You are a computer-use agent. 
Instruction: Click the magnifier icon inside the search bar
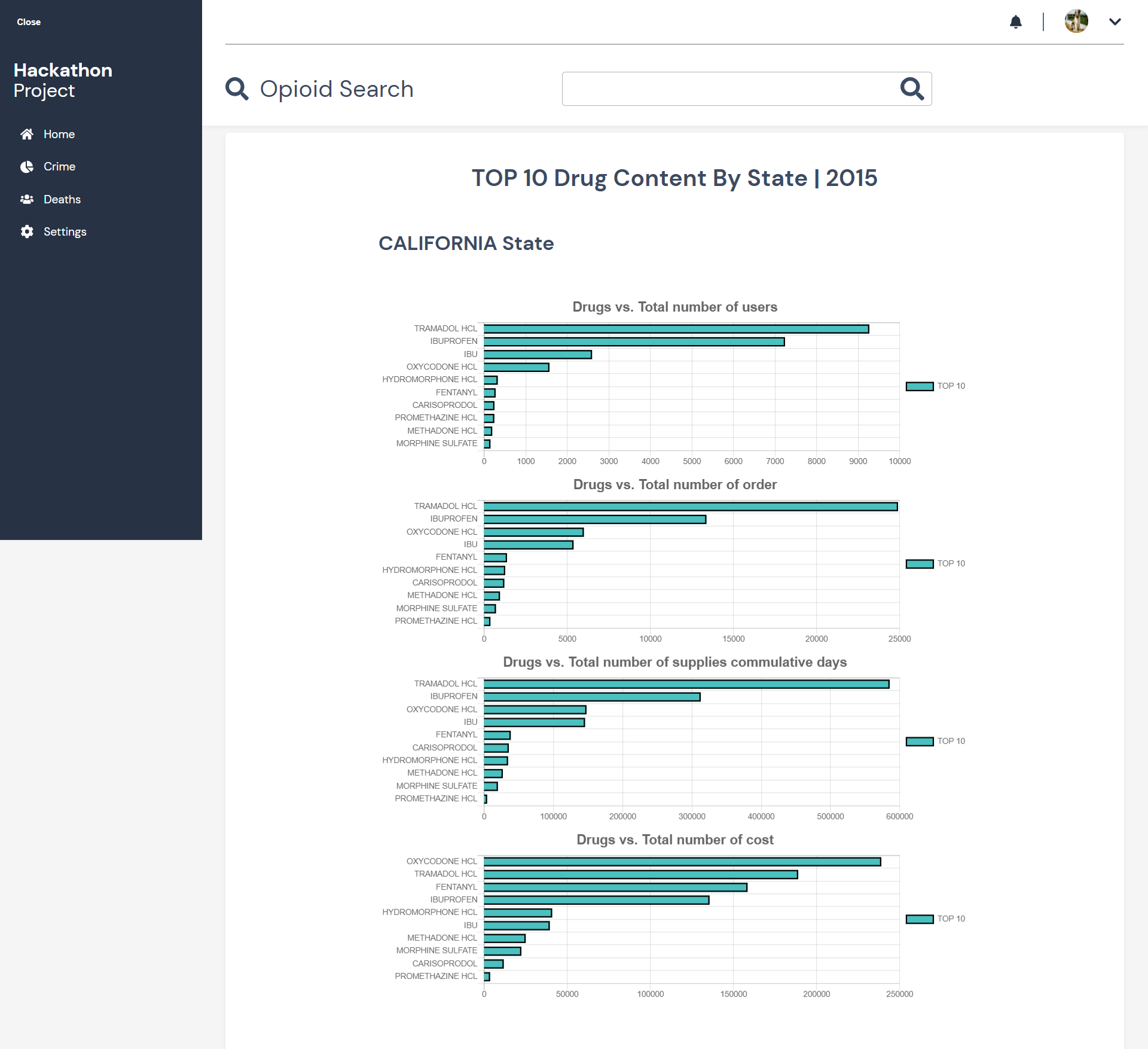pyautogui.click(x=911, y=89)
